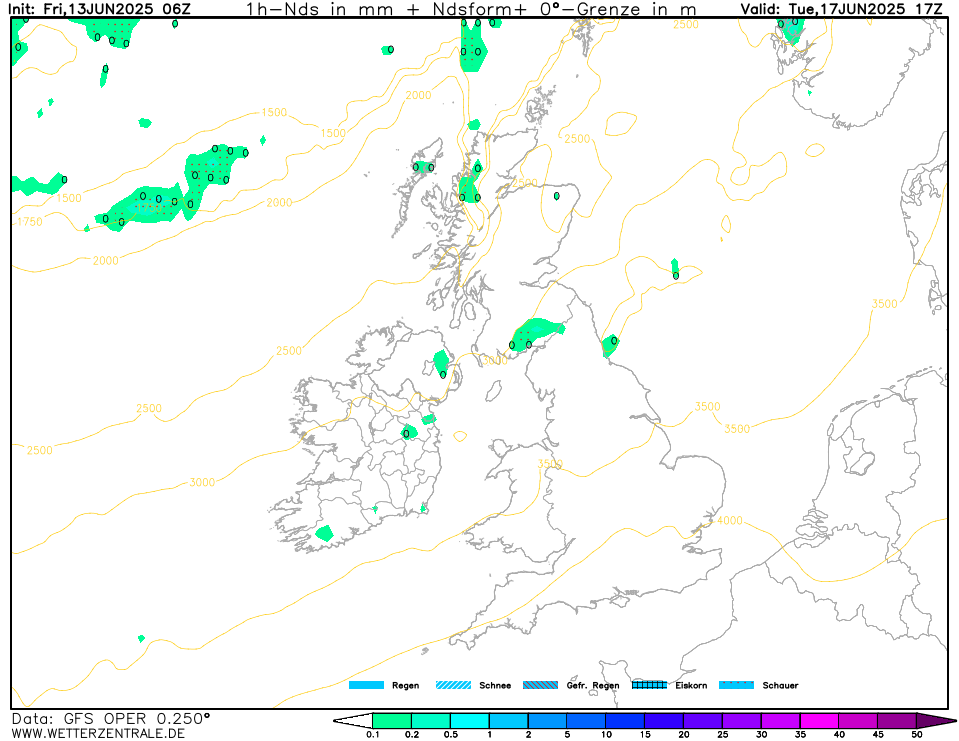Click the '0.1' color scale label
The height and width of the screenshot is (741, 959).
(372, 734)
